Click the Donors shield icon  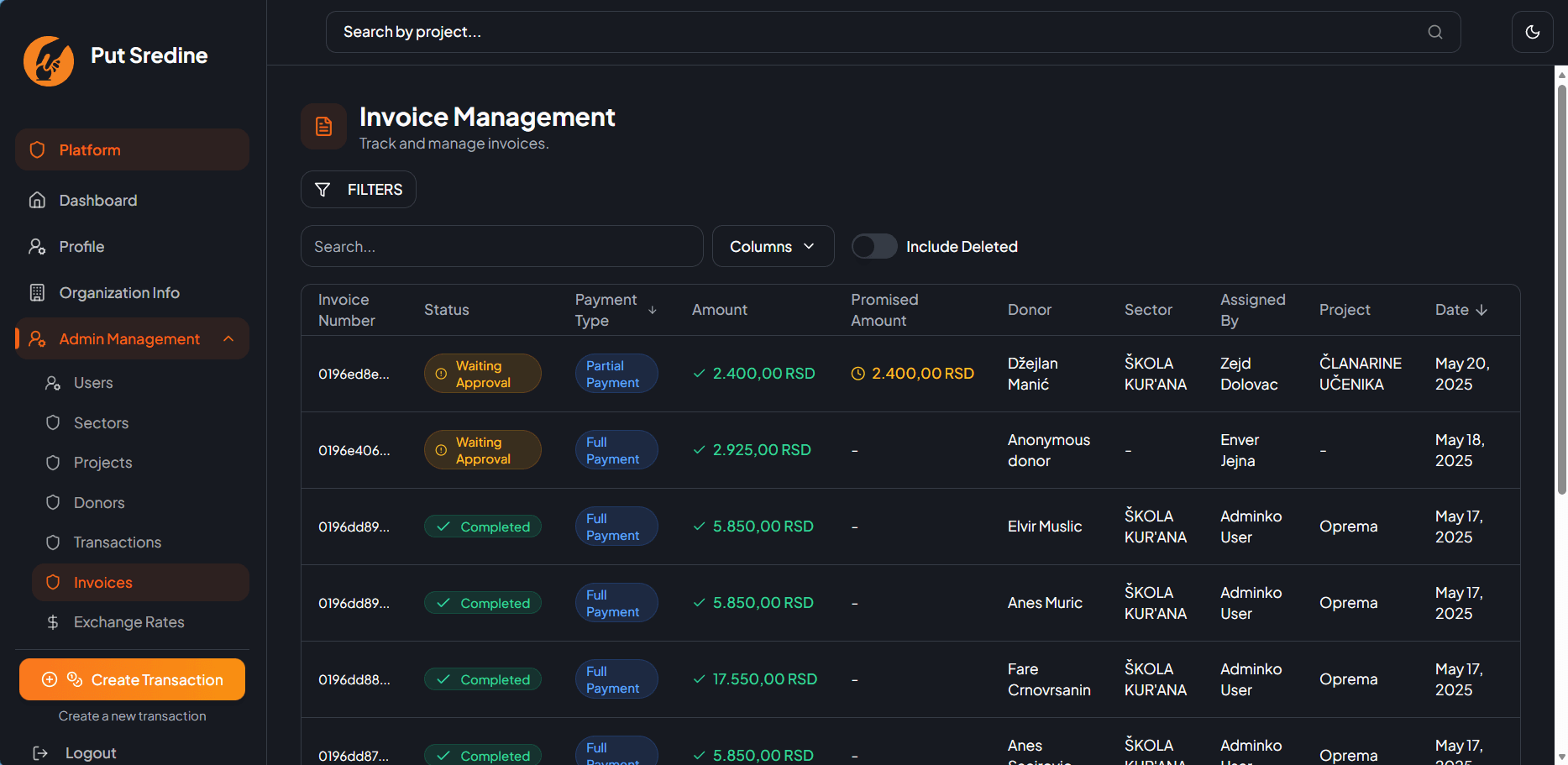pyautogui.click(x=53, y=502)
